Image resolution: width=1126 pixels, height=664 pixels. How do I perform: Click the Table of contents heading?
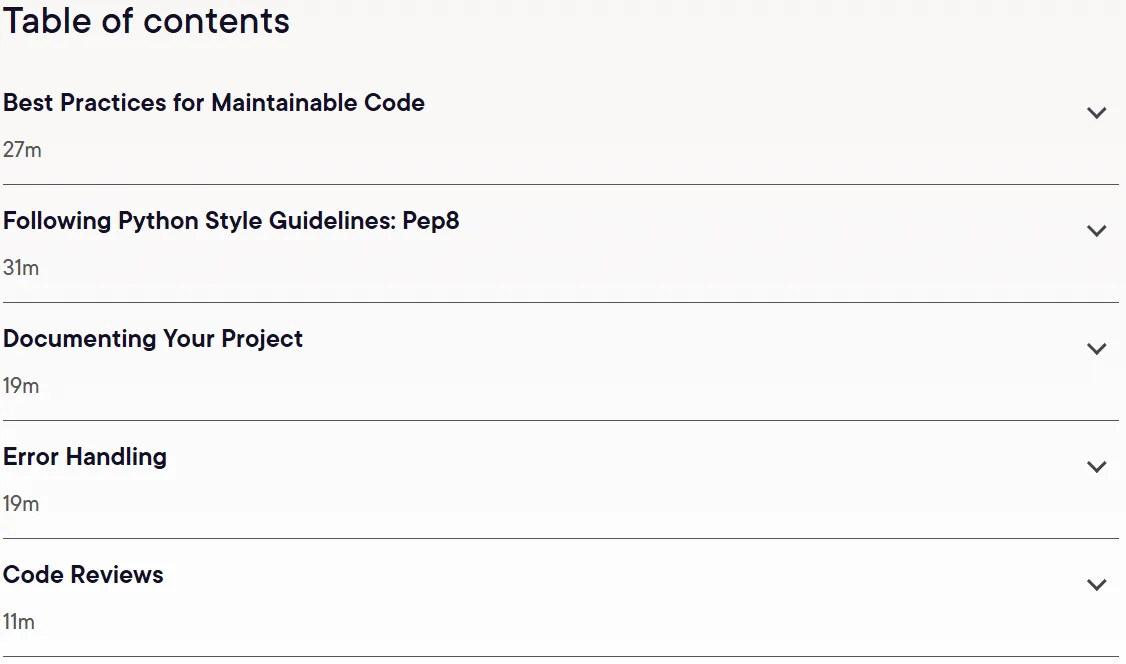click(146, 20)
